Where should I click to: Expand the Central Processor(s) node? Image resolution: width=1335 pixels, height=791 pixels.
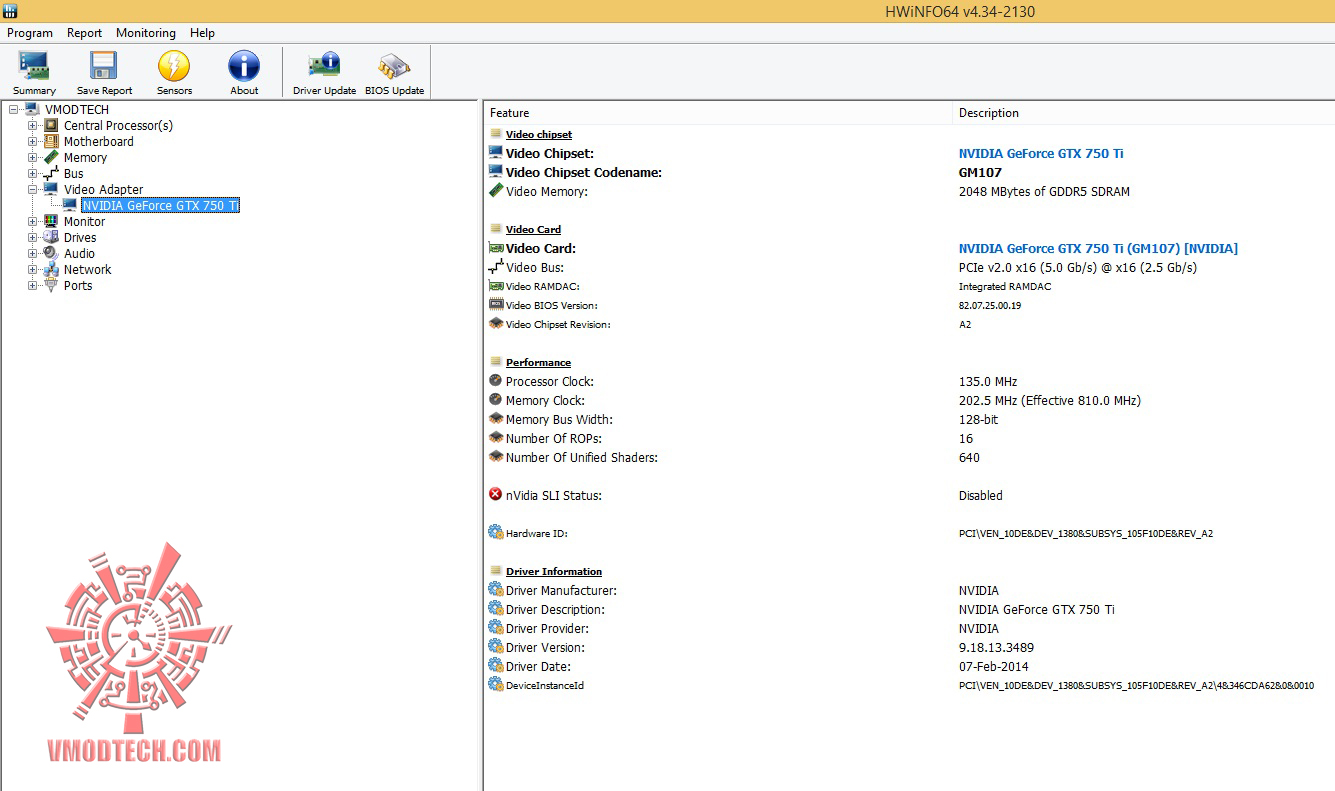tap(33, 125)
